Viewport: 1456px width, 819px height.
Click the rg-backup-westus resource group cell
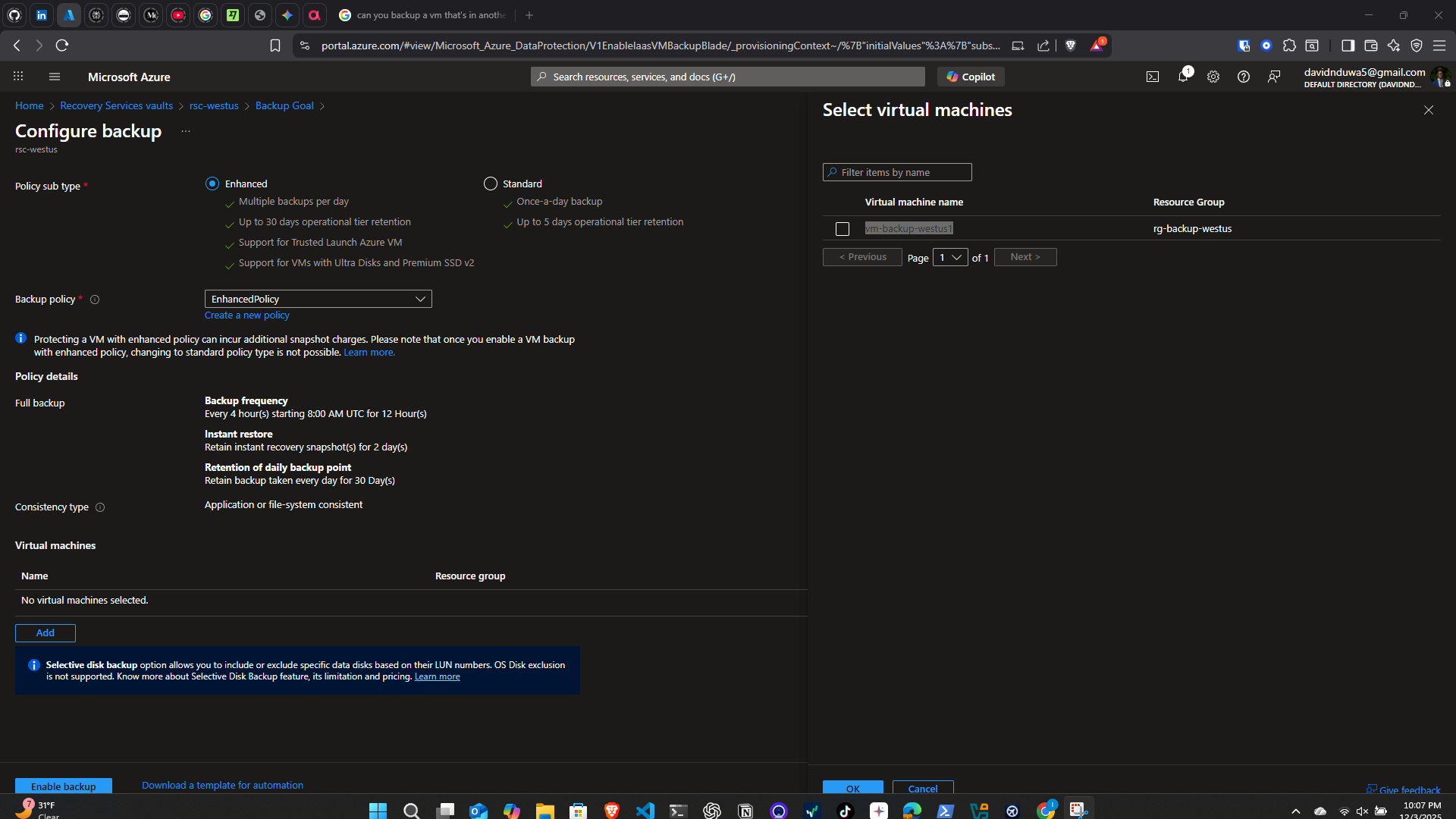pyautogui.click(x=1192, y=228)
